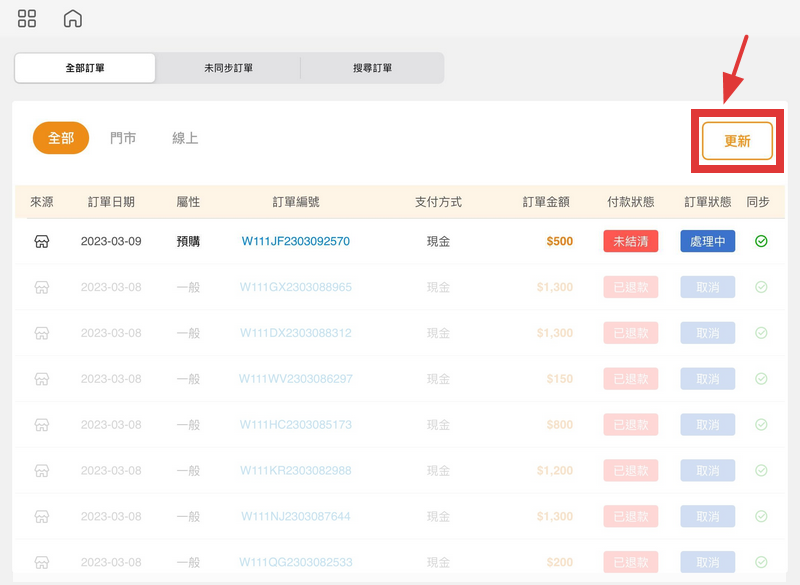Click the store icon on the W111HC2303085173 row
Screen dimensions: 800x585
[x=40, y=424]
